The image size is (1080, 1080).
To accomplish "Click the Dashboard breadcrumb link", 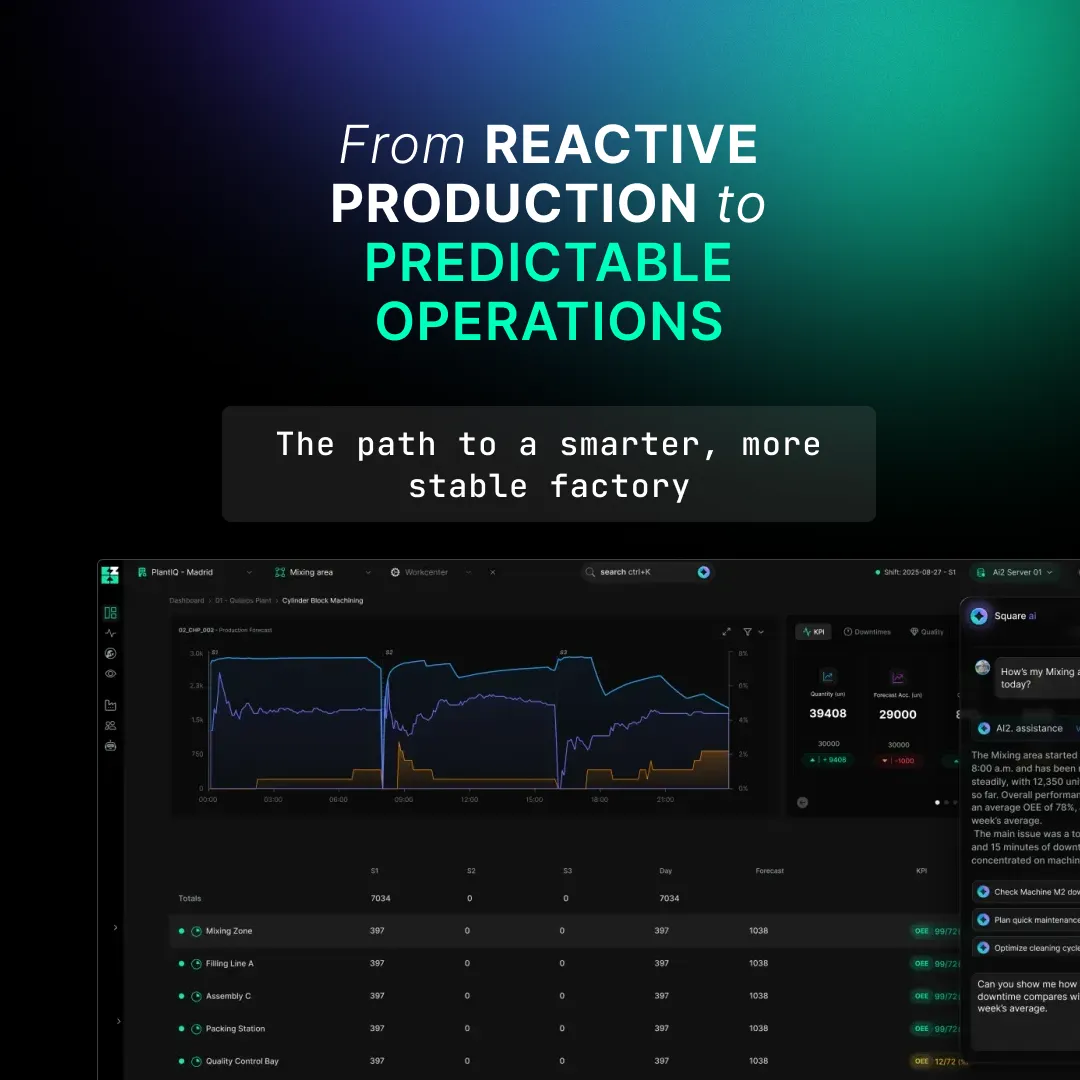I will point(187,601).
